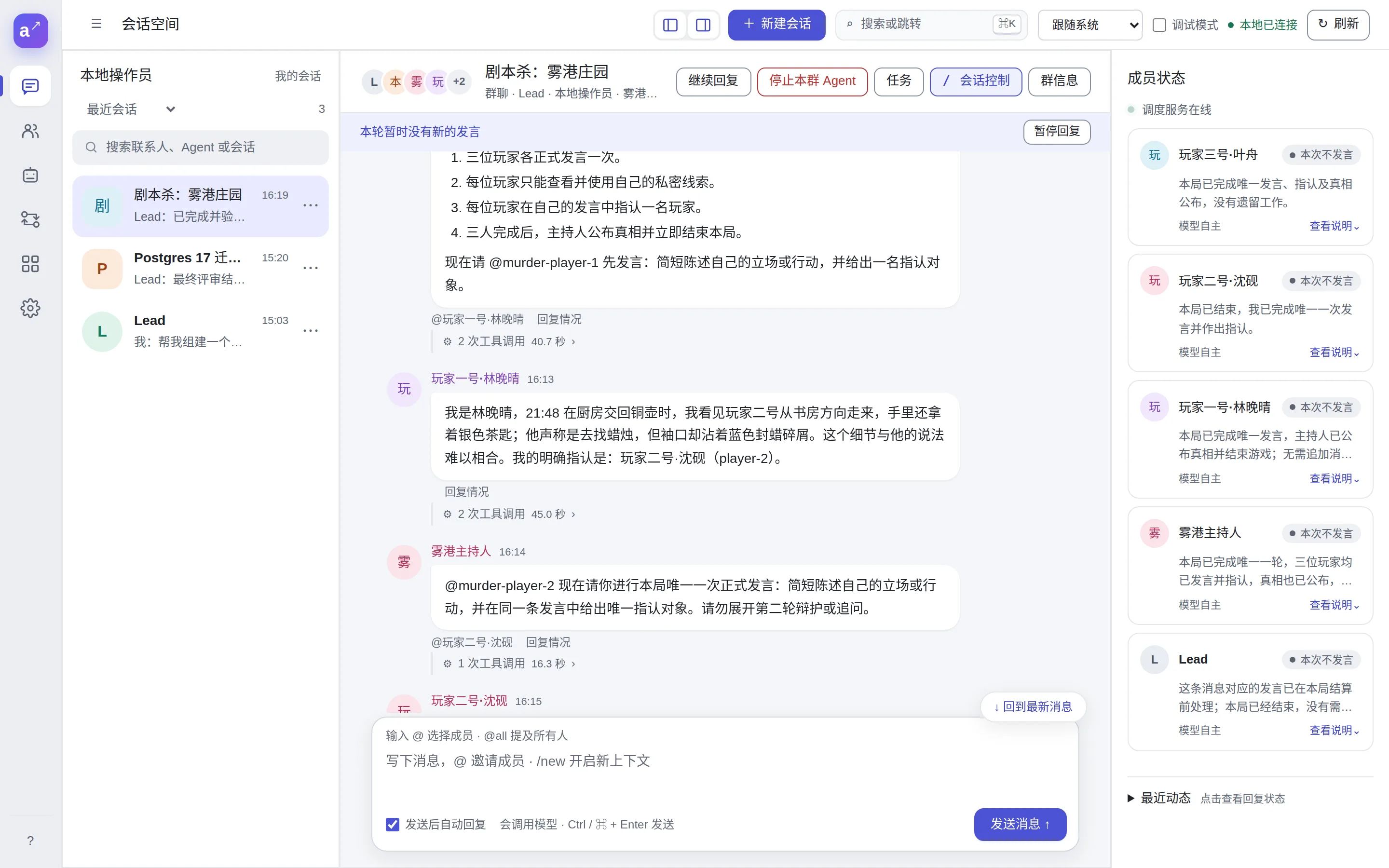Open more options for 剧本杀：雾港庄园 conversation
The width and height of the screenshot is (1389, 868).
311,205
